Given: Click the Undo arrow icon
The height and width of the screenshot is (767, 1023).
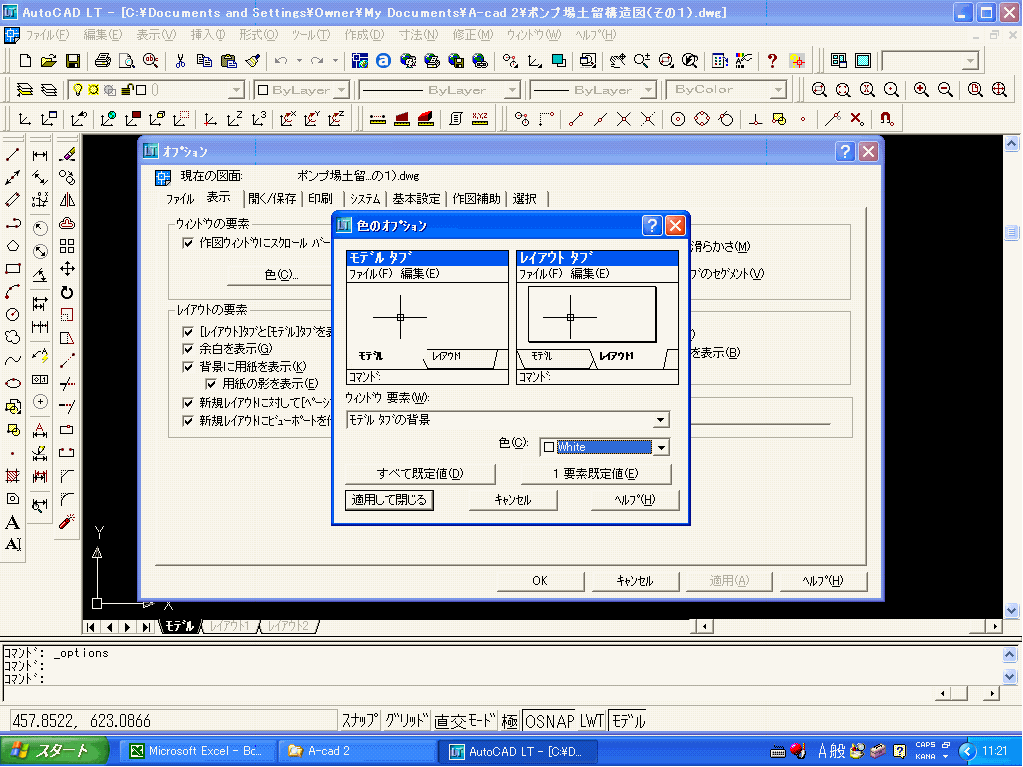Looking at the screenshot, I should pos(281,61).
